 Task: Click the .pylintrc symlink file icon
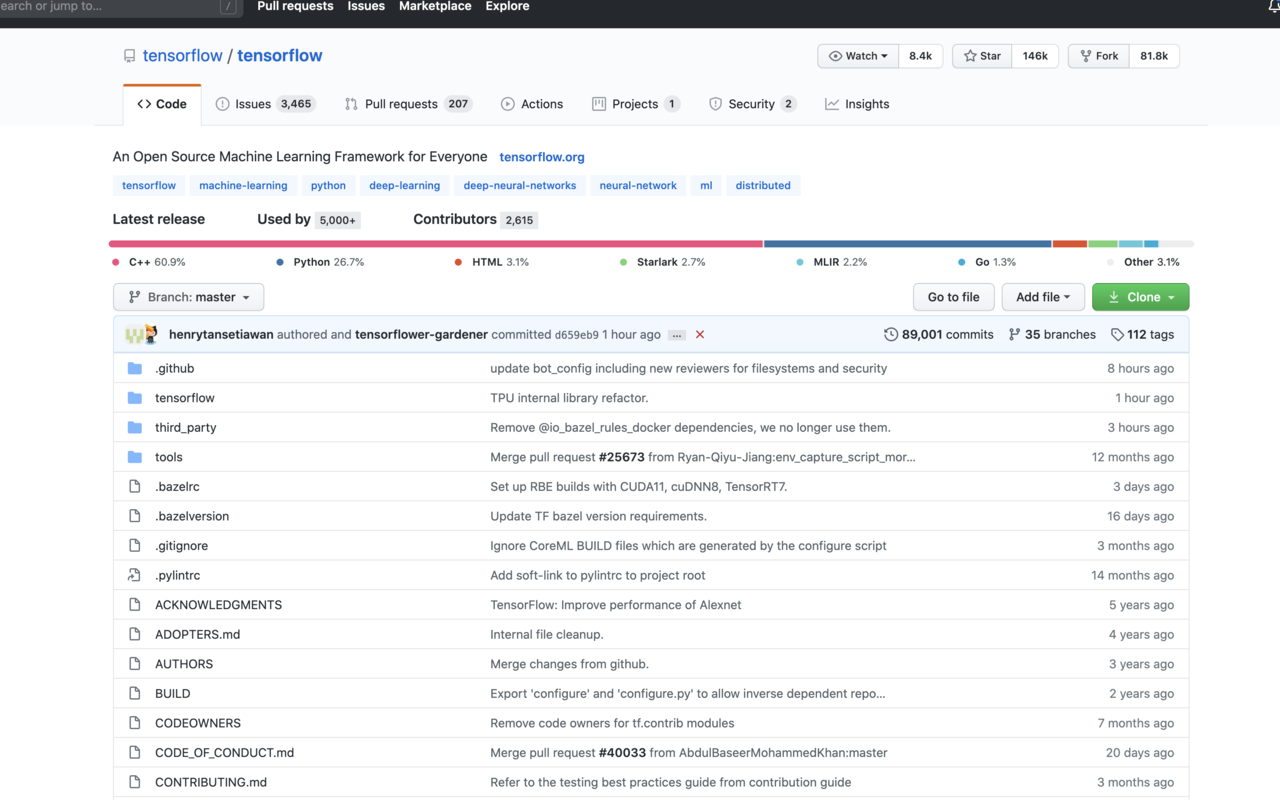coord(135,575)
